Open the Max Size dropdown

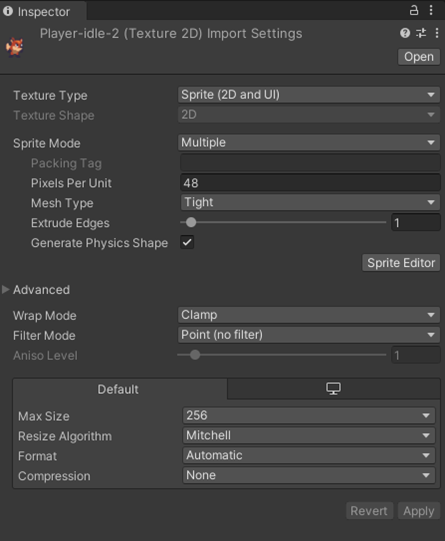tap(309, 415)
